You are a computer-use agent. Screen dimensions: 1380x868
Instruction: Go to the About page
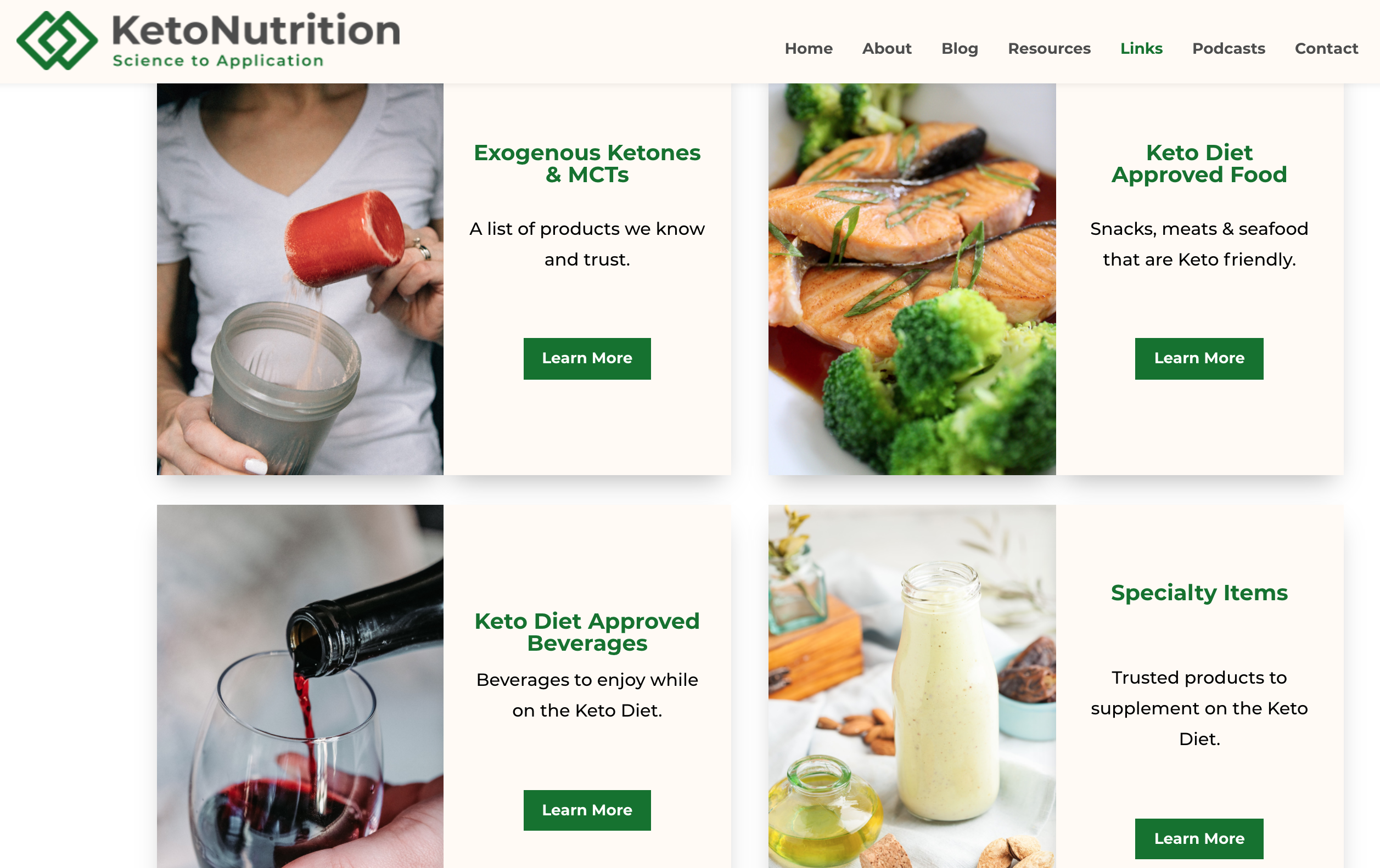click(x=887, y=49)
